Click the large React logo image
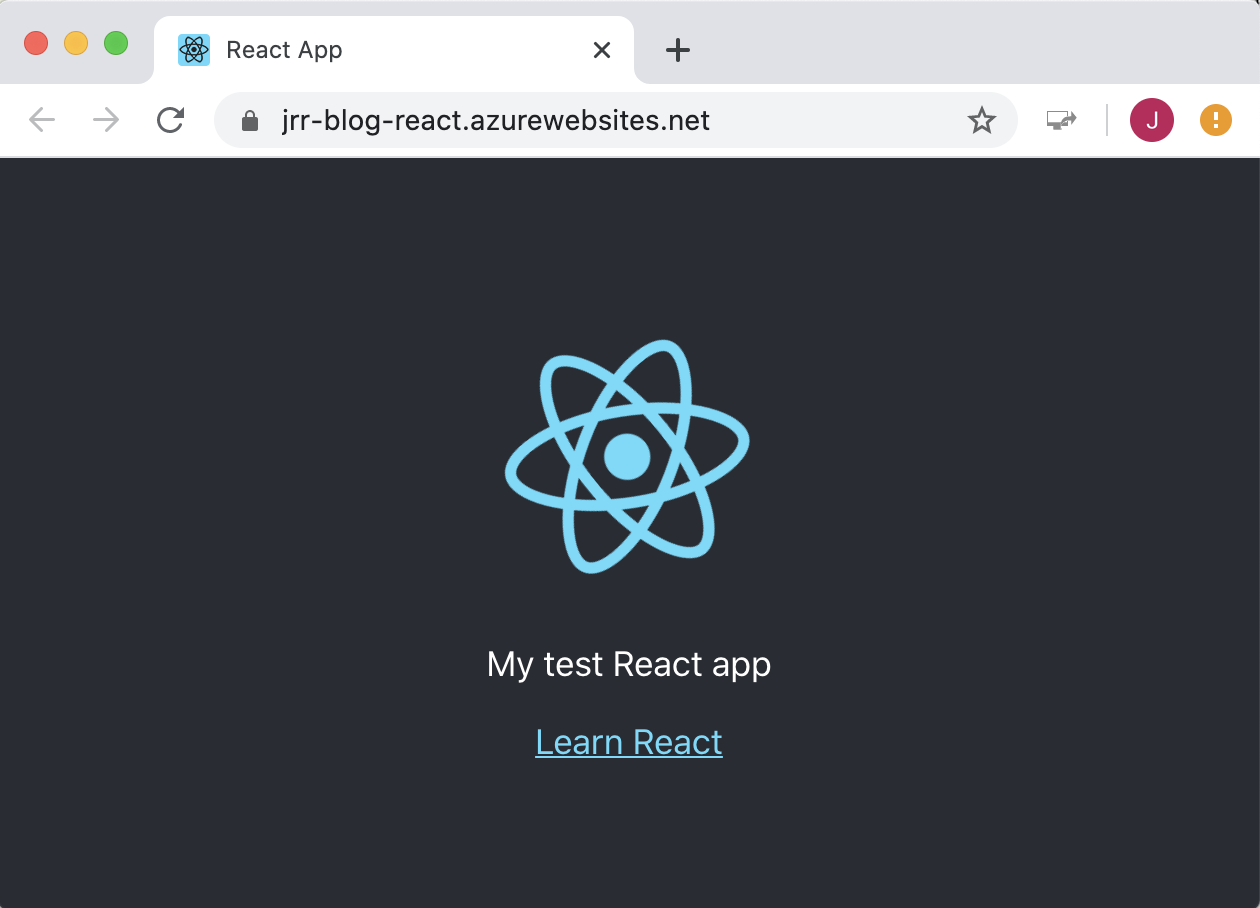The width and height of the screenshot is (1260, 908). [628, 457]
